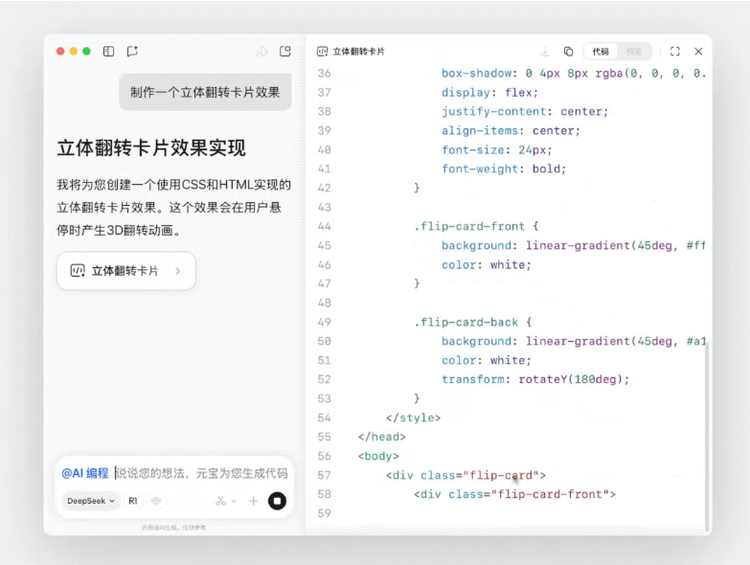Click the @AI 编程 tag

85,473
